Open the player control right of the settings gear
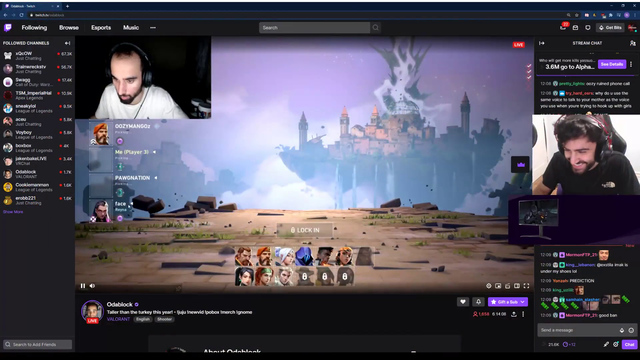This screenshot has width=640, height=360. (498, 286)
